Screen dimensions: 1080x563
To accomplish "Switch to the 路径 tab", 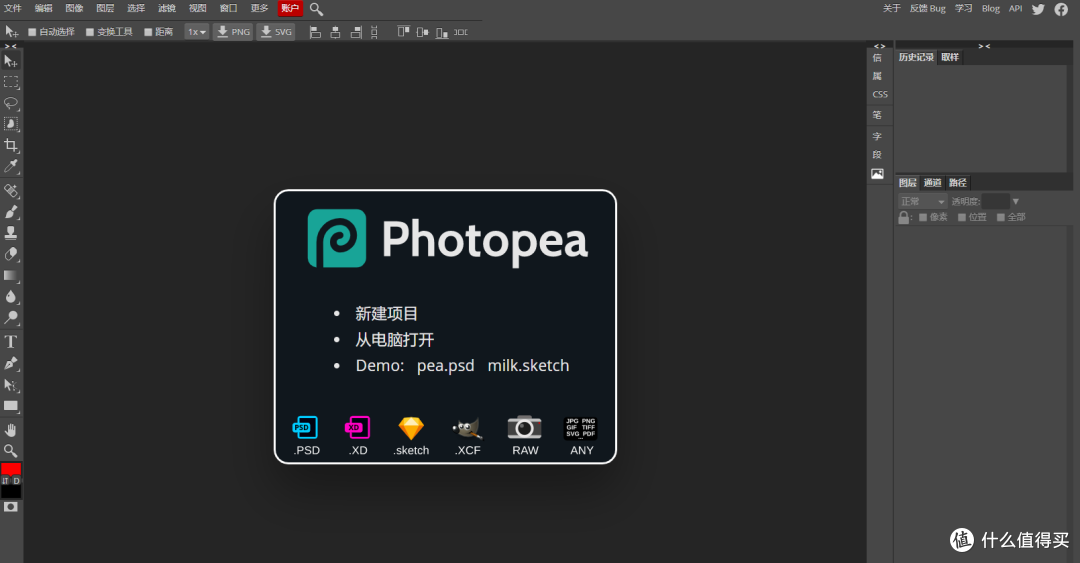I will pyautogui.click(x=957, y=183).
